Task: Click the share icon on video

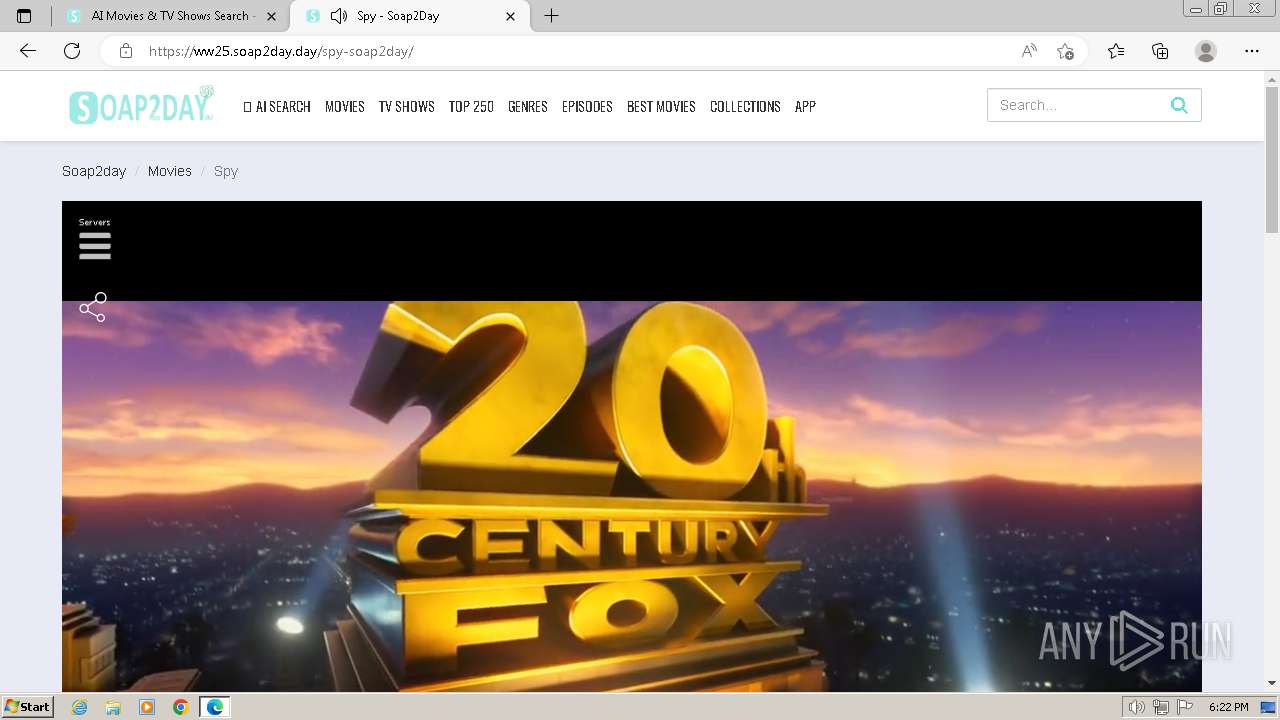Action: [93, 307]
